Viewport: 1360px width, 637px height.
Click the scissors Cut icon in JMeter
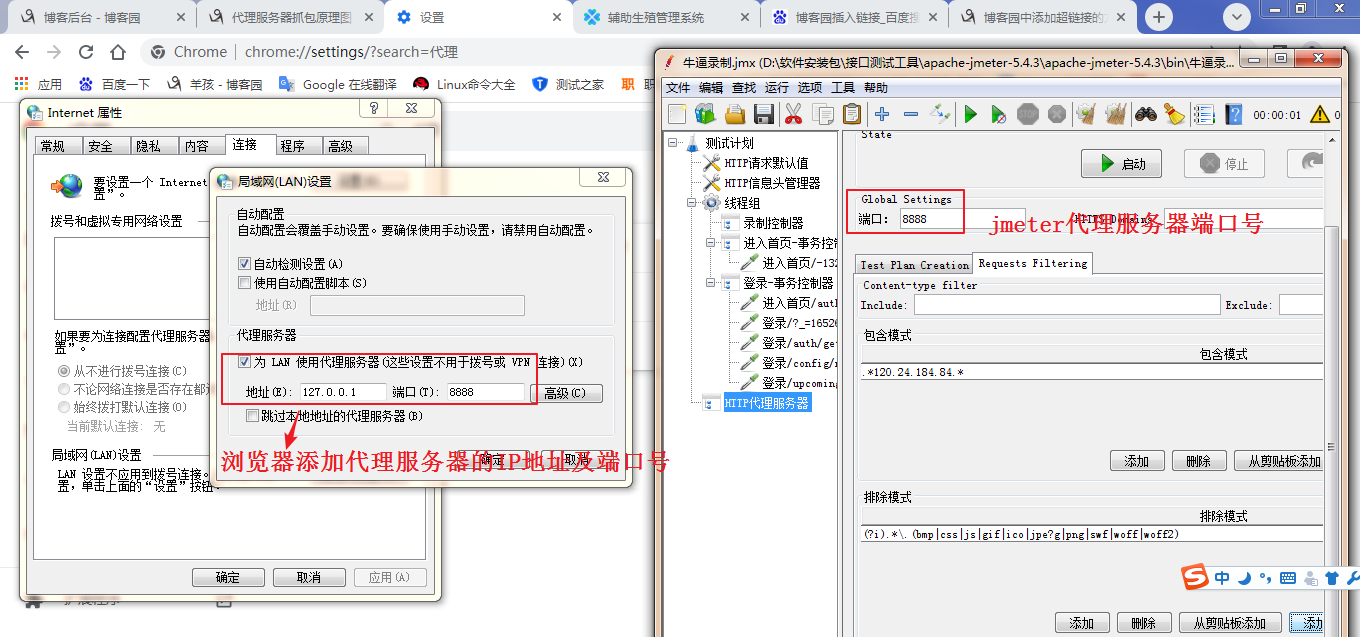coord(793,114)
